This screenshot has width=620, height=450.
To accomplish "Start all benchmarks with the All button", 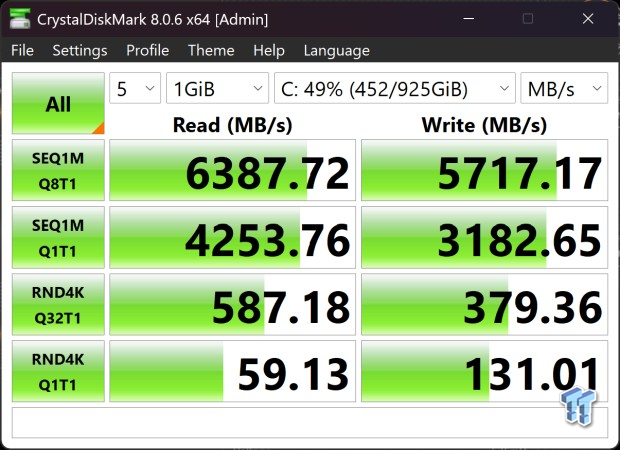I will click(x=58, y=103).
